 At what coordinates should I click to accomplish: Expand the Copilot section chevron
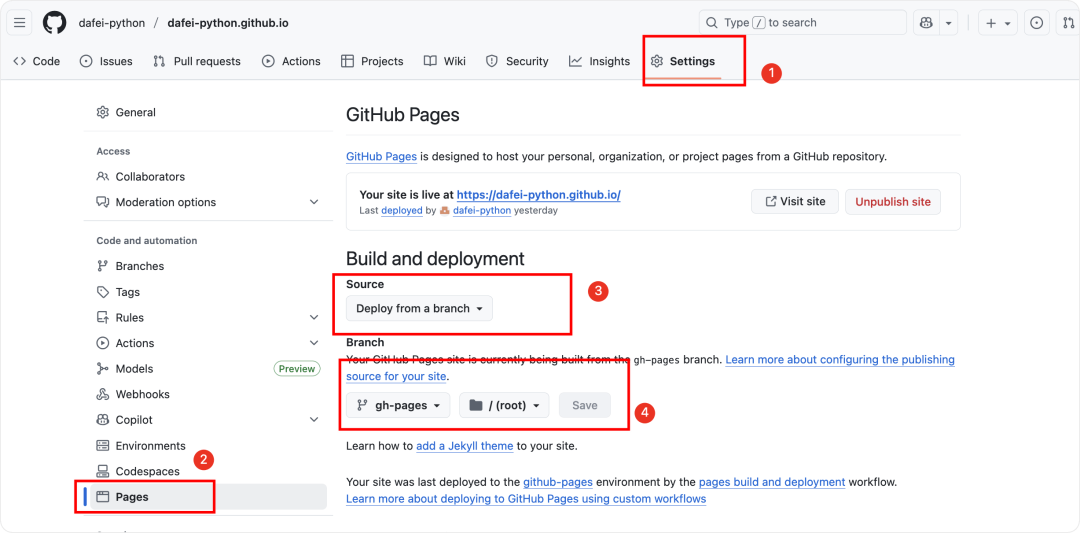(x=314, y=419)
